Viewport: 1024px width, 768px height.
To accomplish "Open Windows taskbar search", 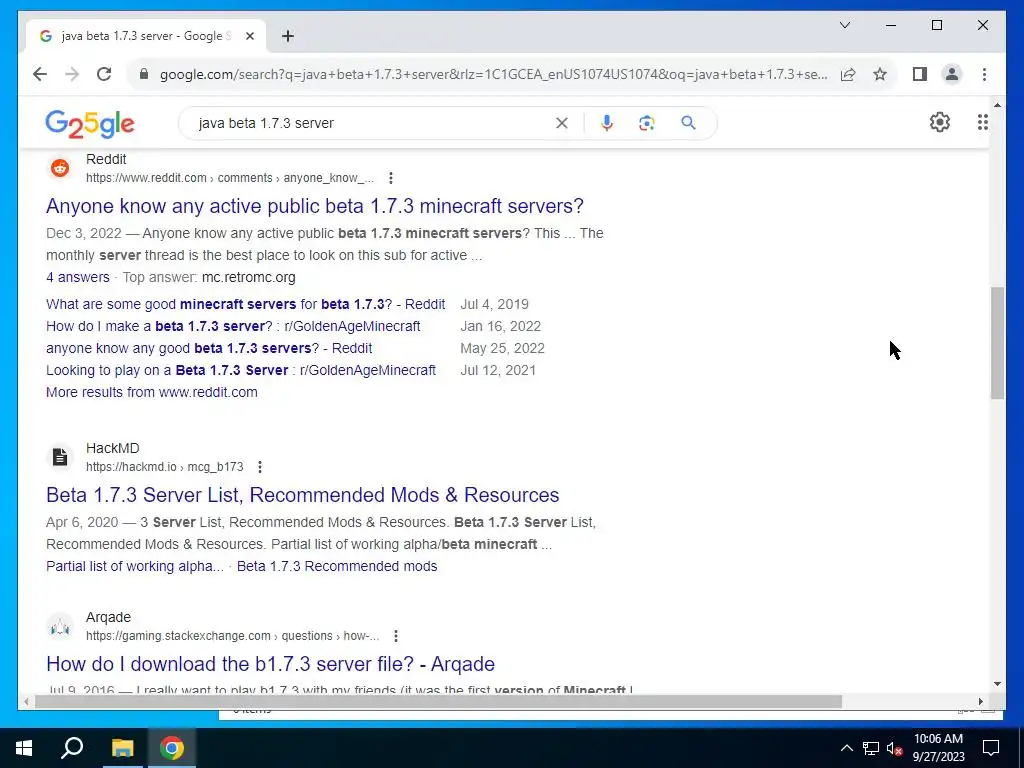I will (x=72, y=748).
